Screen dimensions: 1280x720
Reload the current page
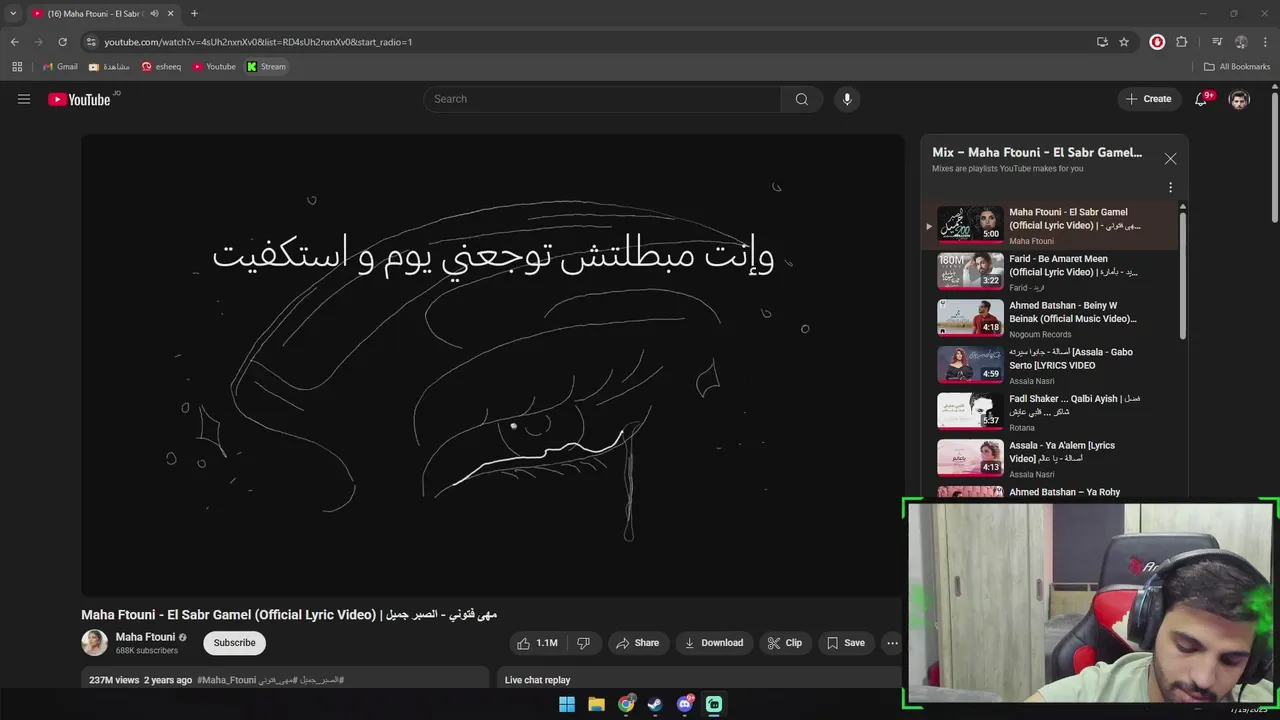coord(62,42)
